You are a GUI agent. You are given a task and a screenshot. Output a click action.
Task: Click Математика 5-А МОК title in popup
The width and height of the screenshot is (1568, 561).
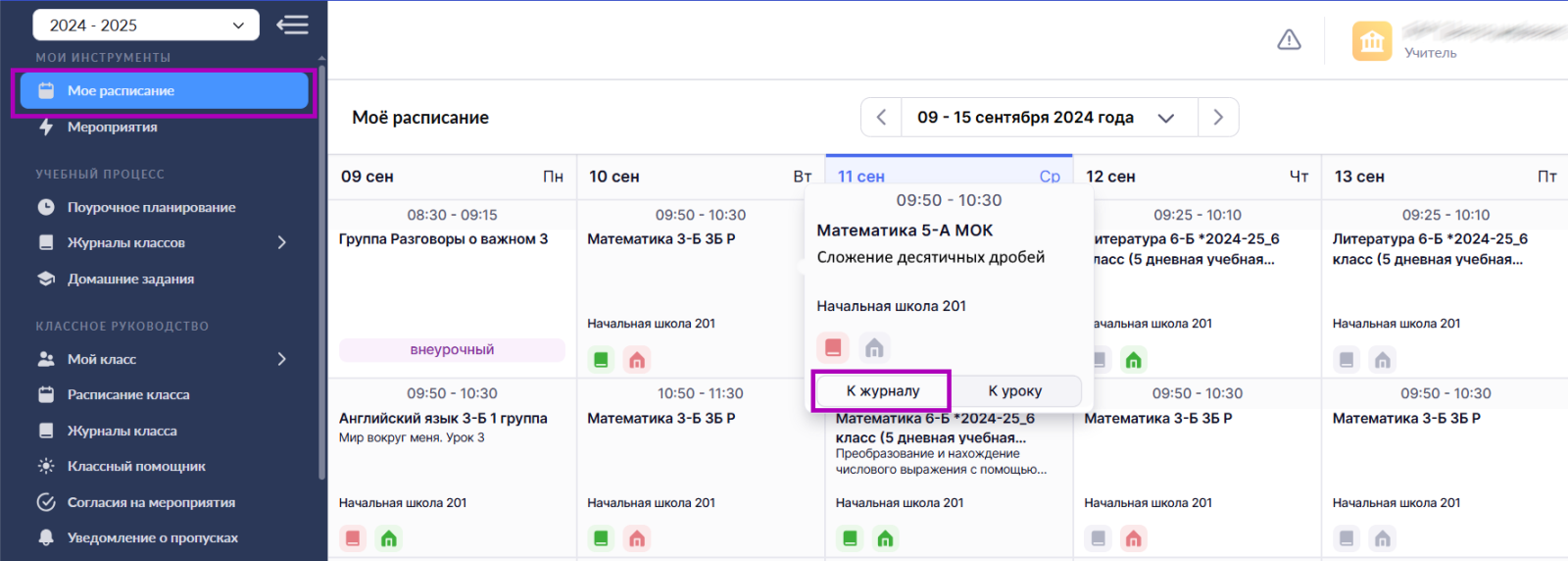[905, 230]
